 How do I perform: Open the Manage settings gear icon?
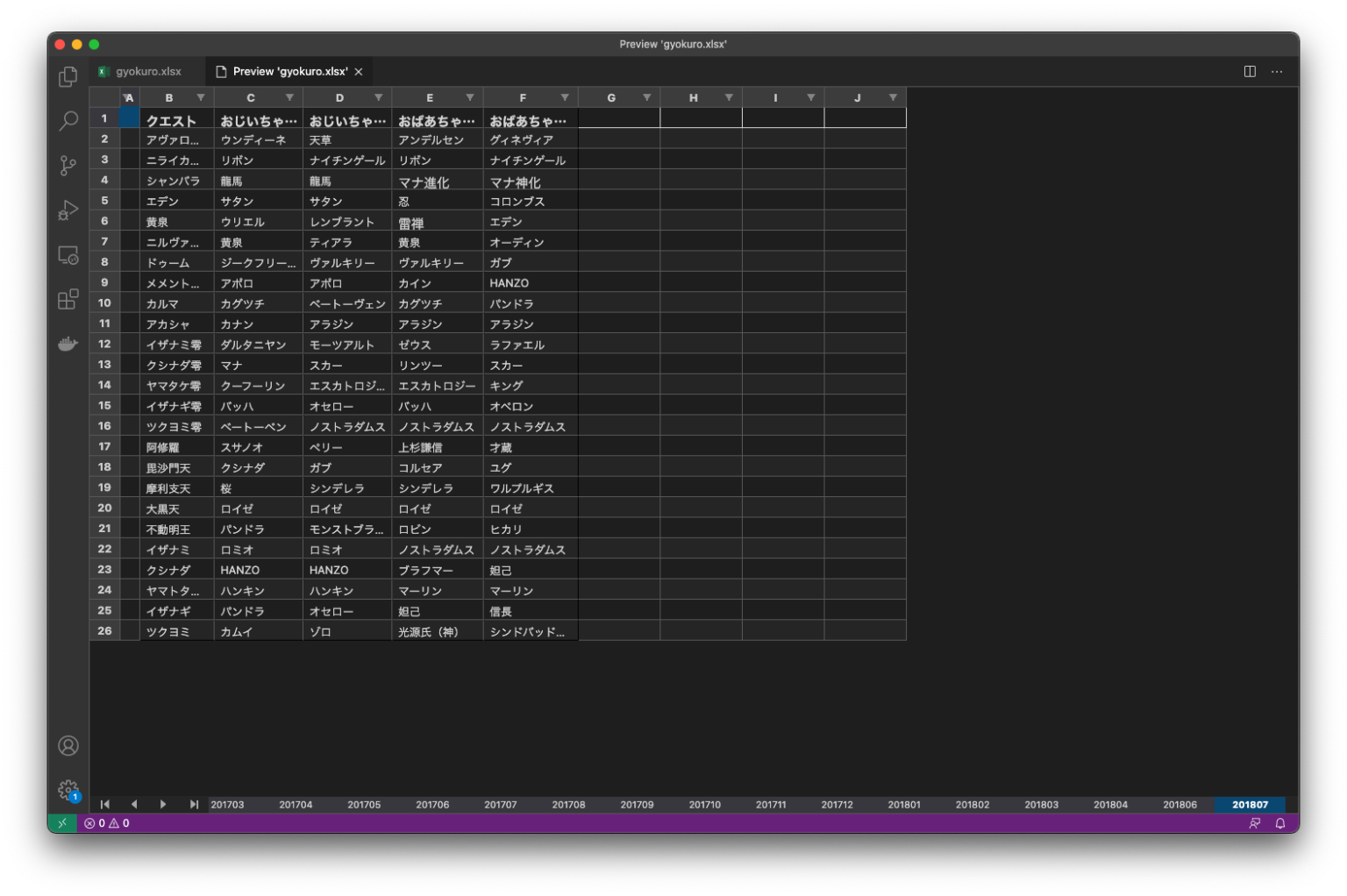click(x=68, y=789)
